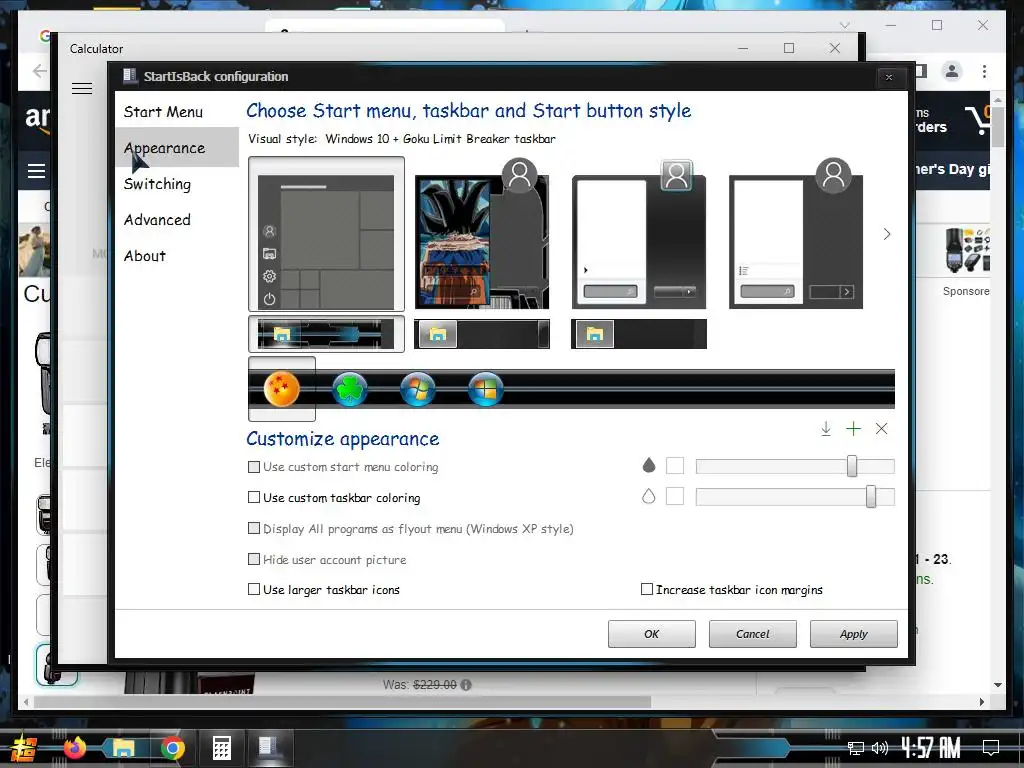
Task: Open Chrome's three-dot menu
Action: [x=984, y=71]
